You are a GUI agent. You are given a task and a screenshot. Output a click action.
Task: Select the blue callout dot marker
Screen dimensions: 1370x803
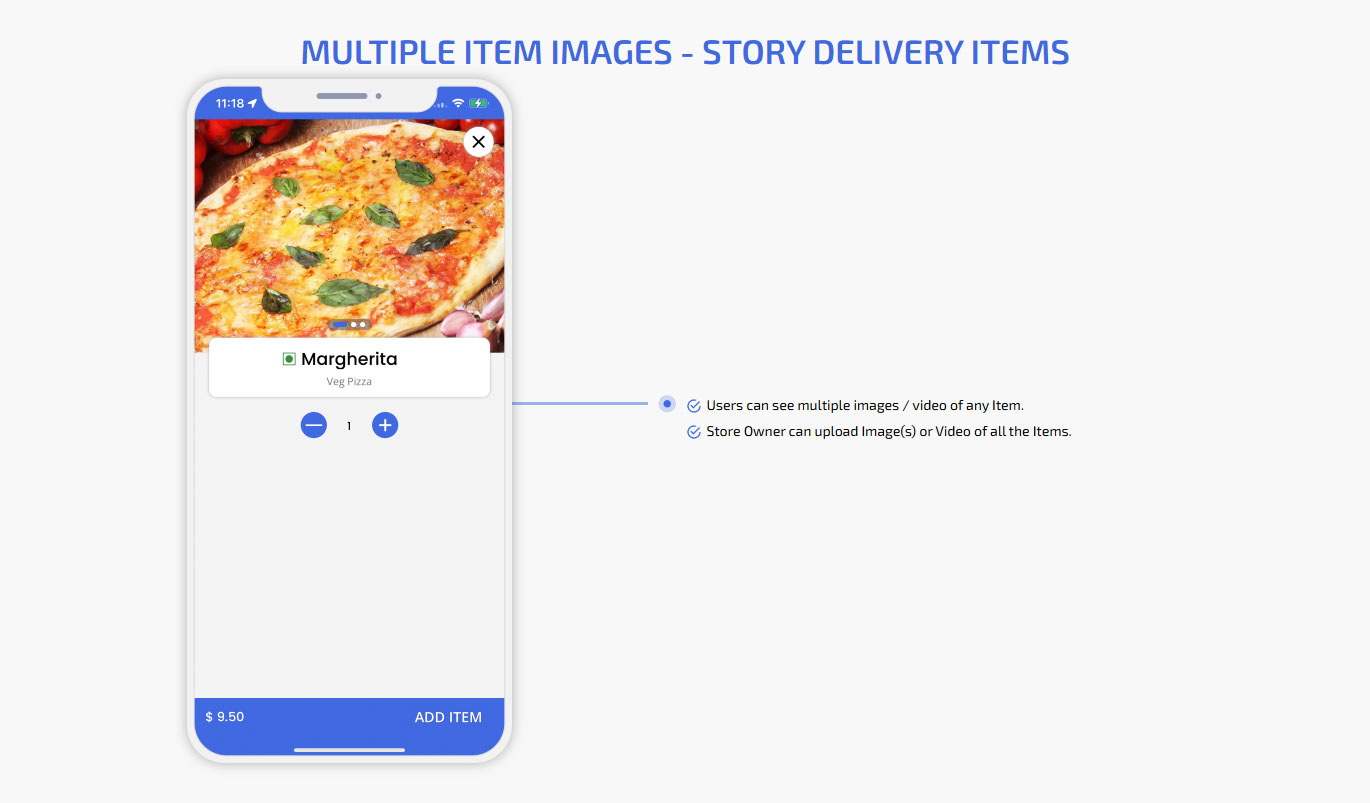(667, 403)
